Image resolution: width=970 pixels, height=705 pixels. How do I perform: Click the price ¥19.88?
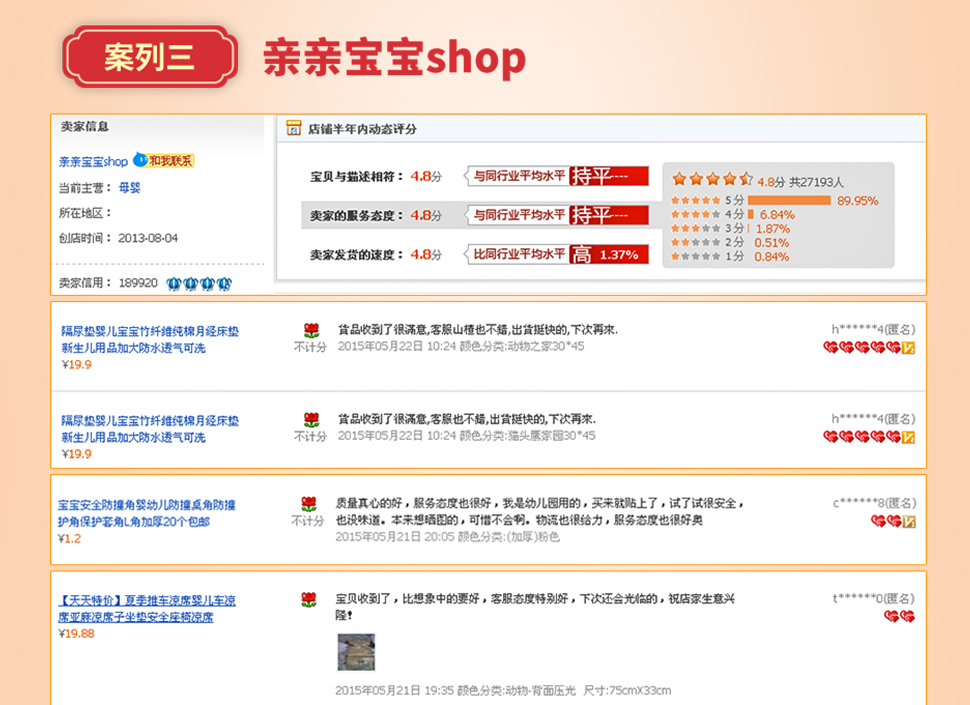coord(76,634)
